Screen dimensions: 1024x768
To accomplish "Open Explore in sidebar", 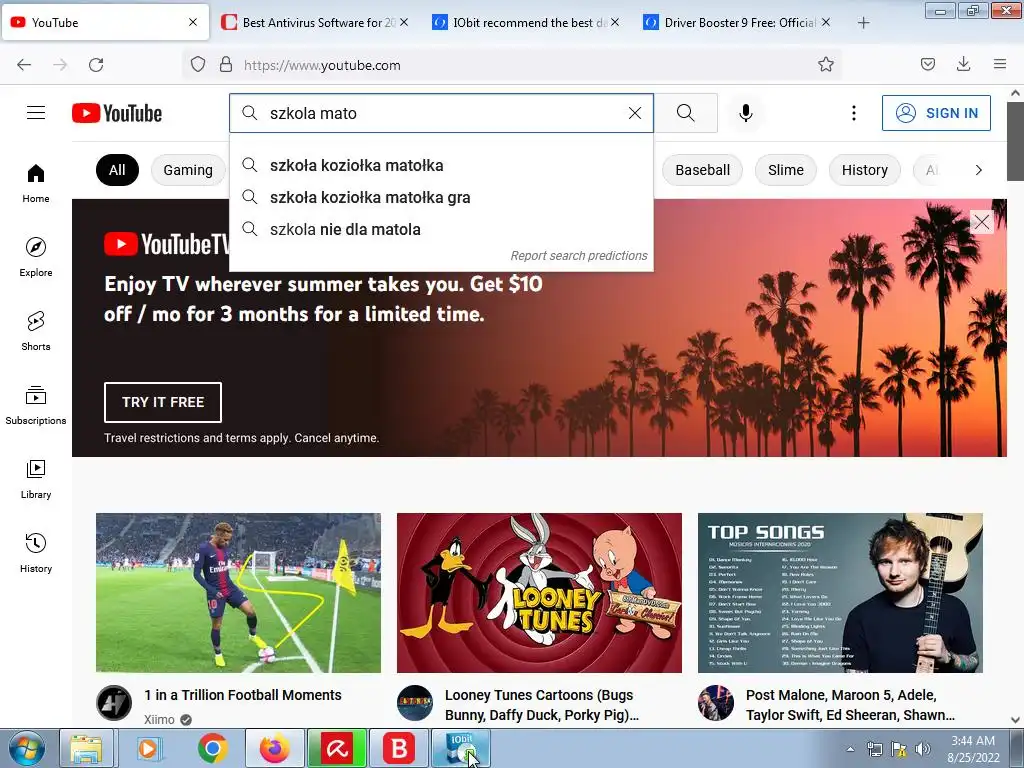I will point(36,257).
